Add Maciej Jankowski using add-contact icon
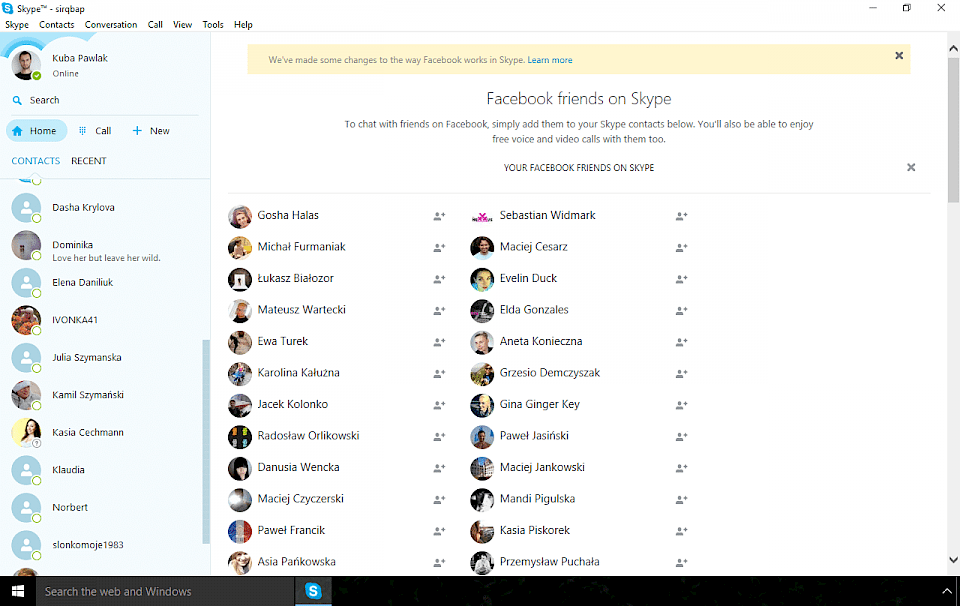This screenshot has height=606, width=960. [x=681, y=468]
